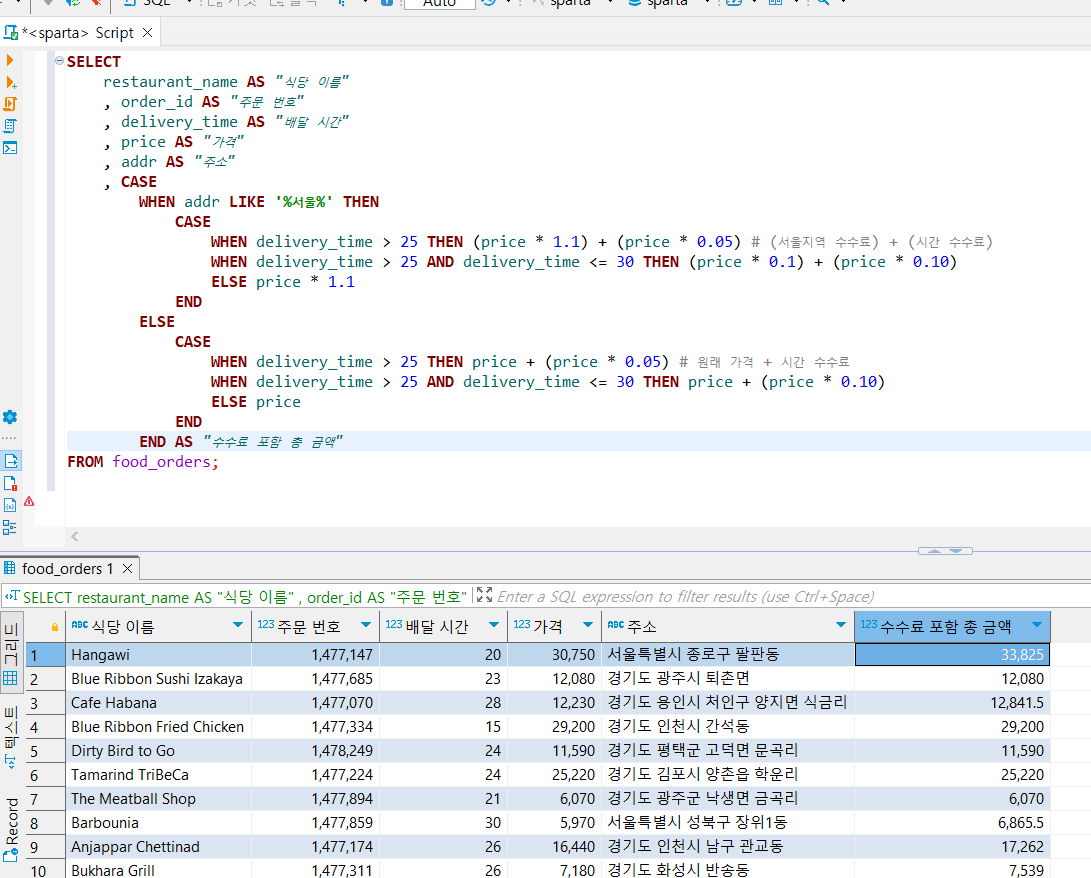Show the server output log panel icon
The width and height of the screenshot is (1091, 878).
tap(10, 484)
